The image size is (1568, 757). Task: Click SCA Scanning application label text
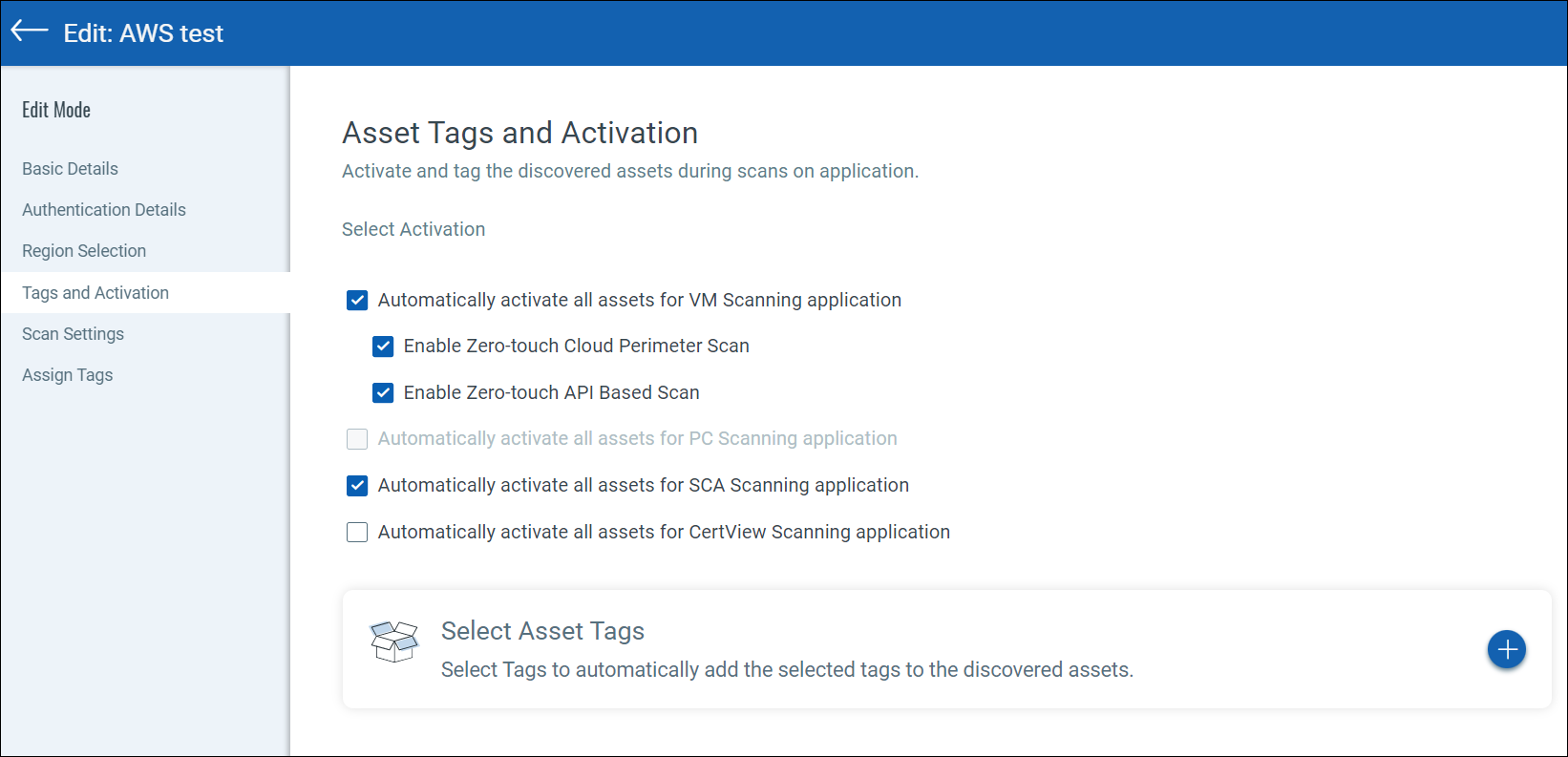point(643,485)
